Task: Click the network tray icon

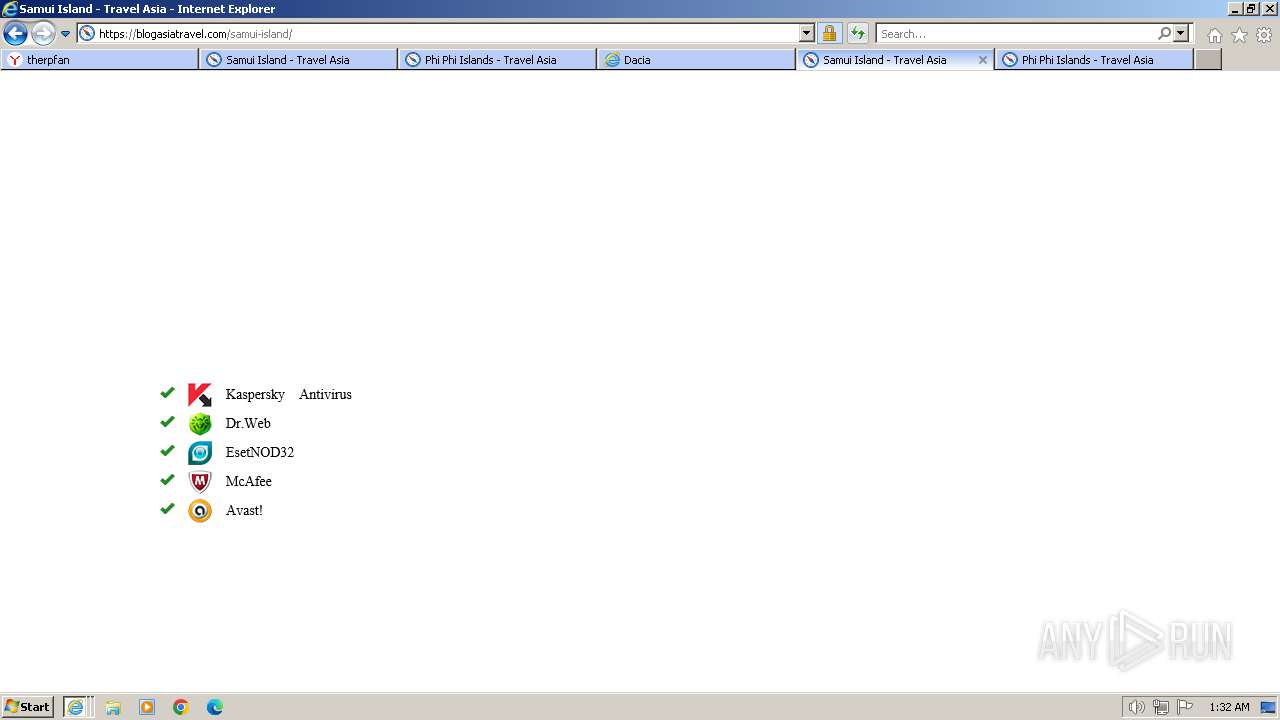Action: (1161, 707)
